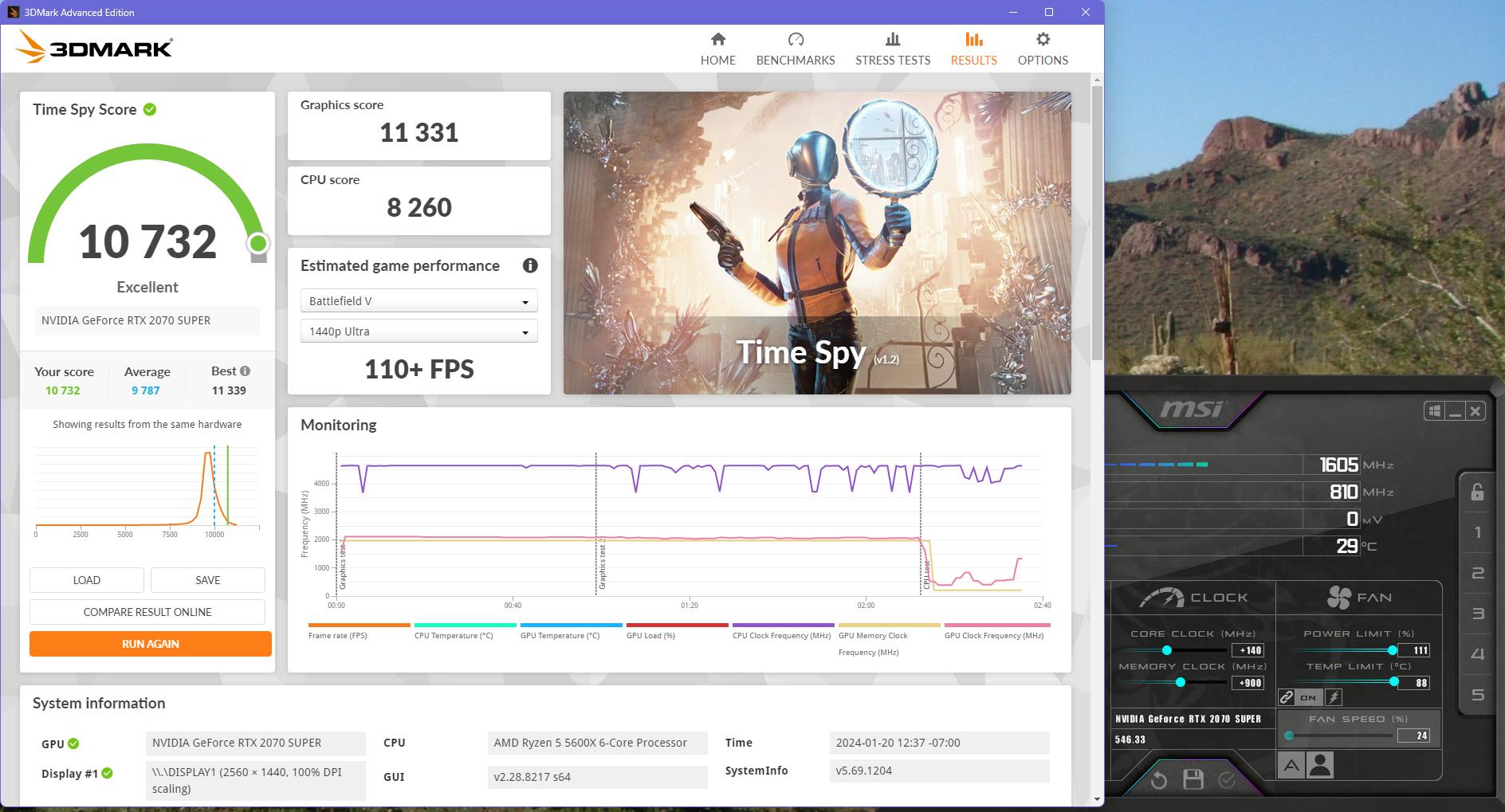Image resolution: width=1505 pixels, height=812 pixels.
Task: Adjust the Memory Clock slider
Action: click(1181, 682)
